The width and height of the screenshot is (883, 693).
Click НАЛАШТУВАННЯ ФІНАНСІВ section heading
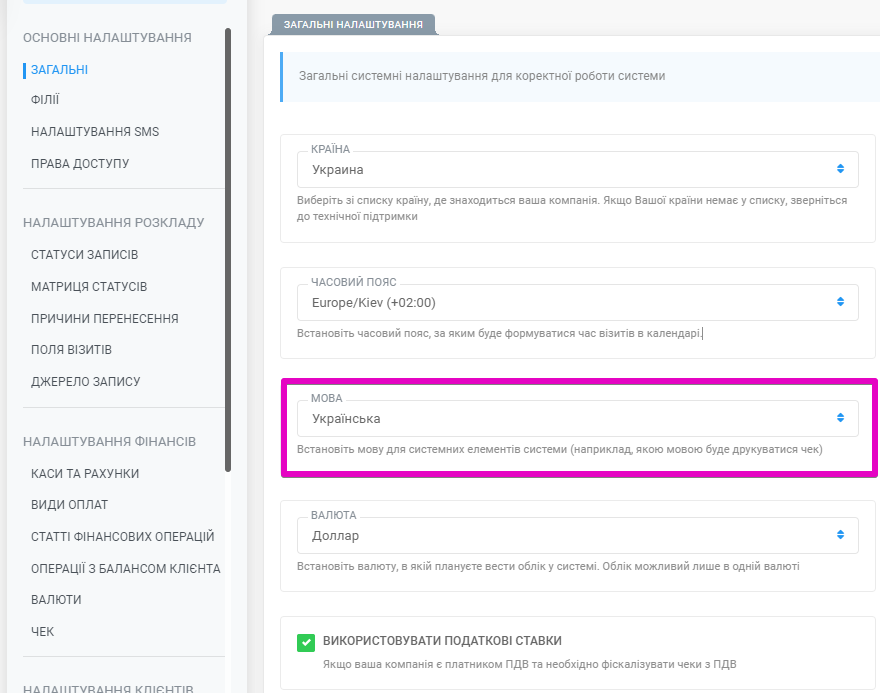pos(109,442)
